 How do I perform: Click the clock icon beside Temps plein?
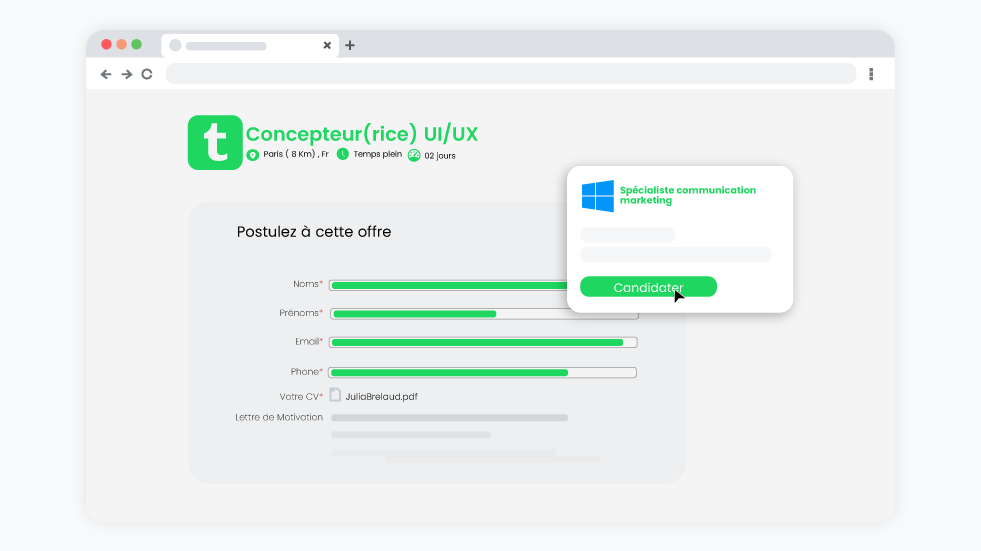click(x=343, y=154)
